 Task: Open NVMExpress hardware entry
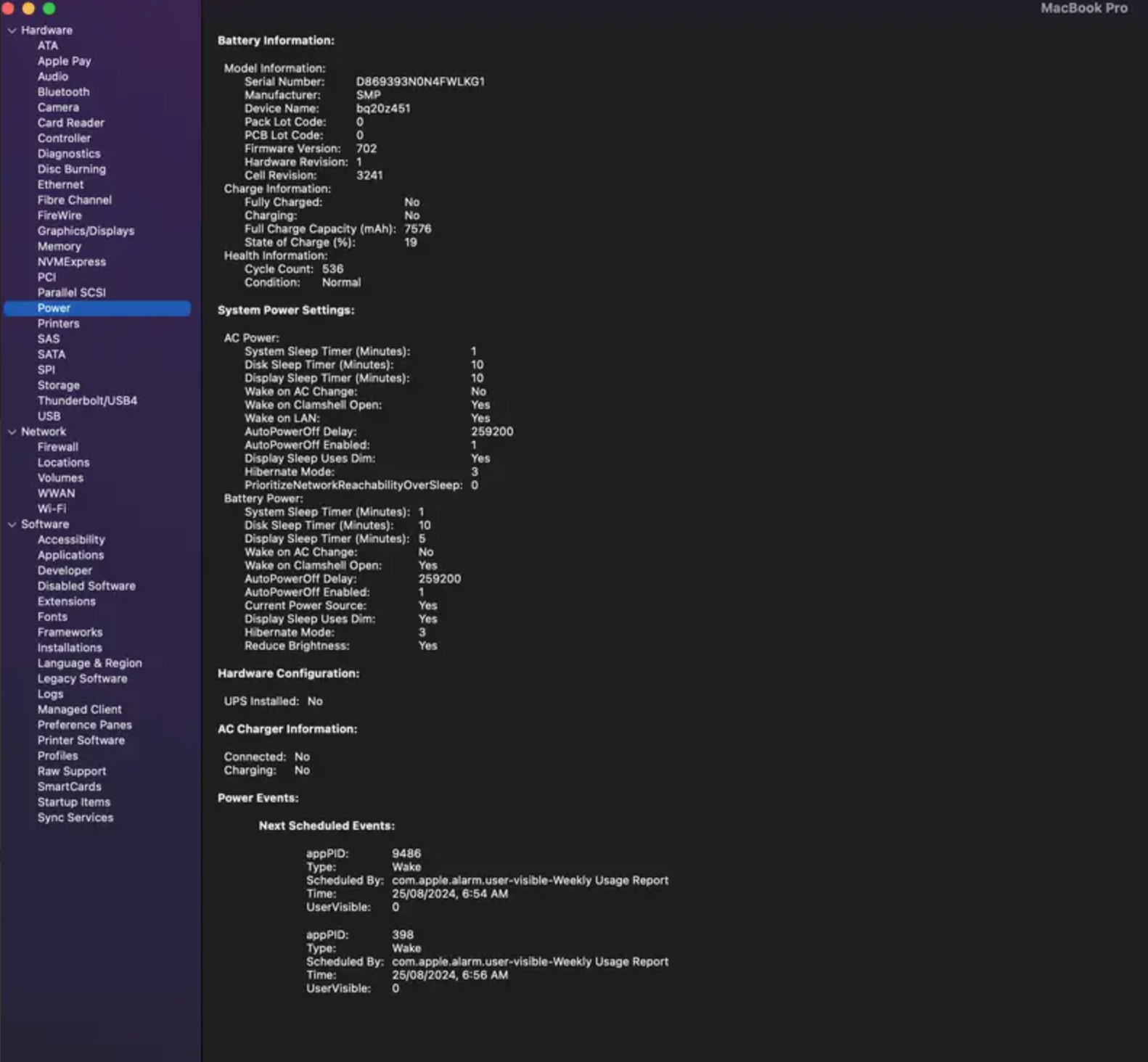click(x=71, y=262)
